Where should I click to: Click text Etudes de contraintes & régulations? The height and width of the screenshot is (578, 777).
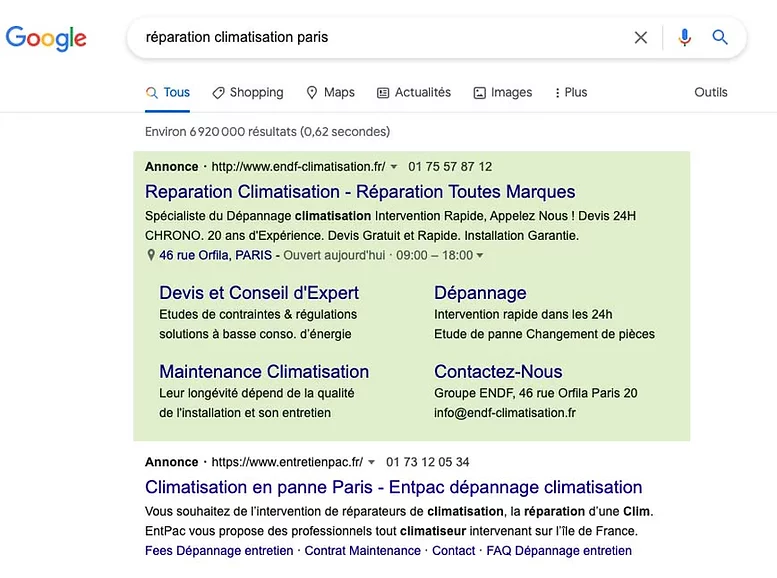click(258, 315)
